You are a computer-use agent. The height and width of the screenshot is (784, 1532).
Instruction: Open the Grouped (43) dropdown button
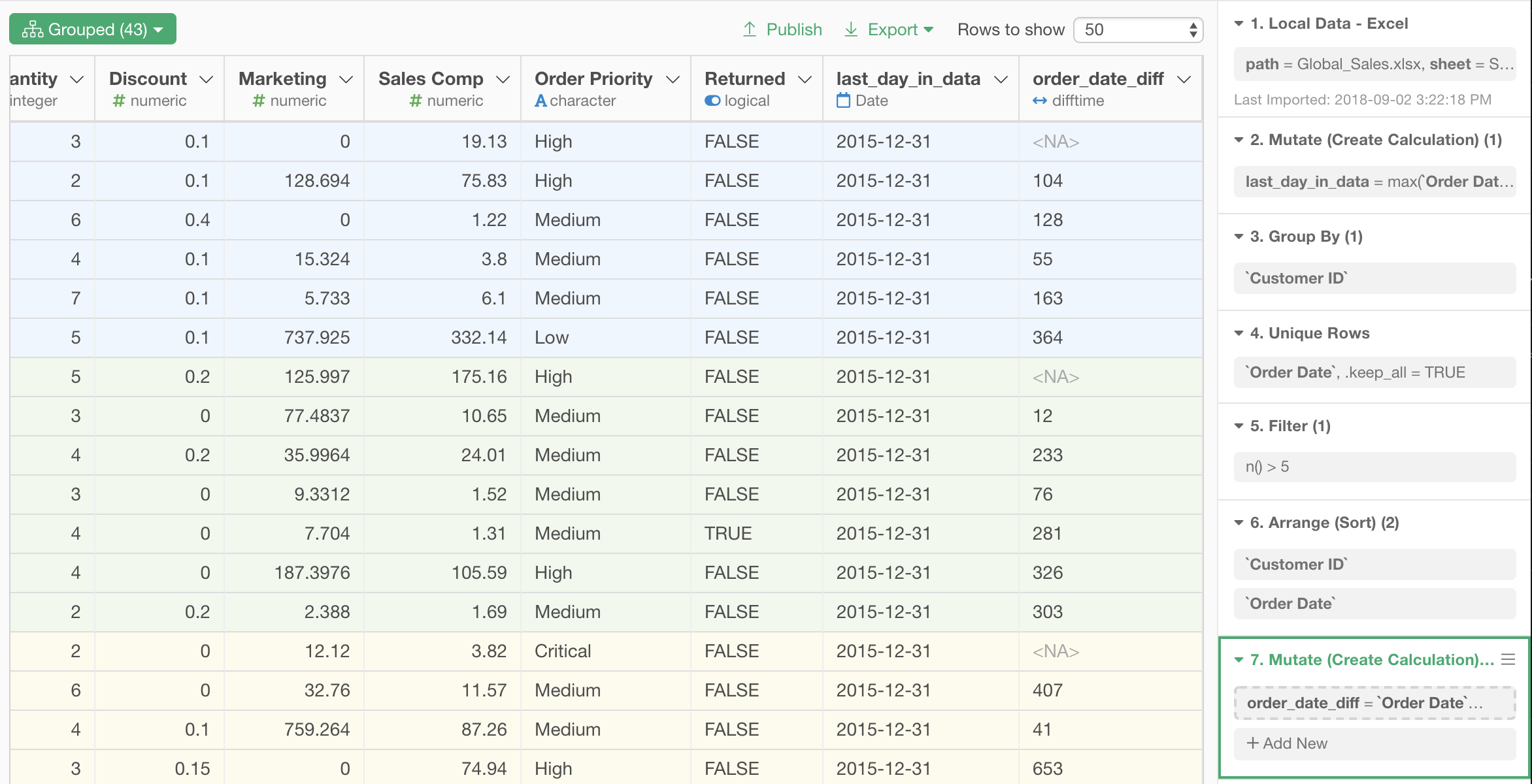point(93,29)
